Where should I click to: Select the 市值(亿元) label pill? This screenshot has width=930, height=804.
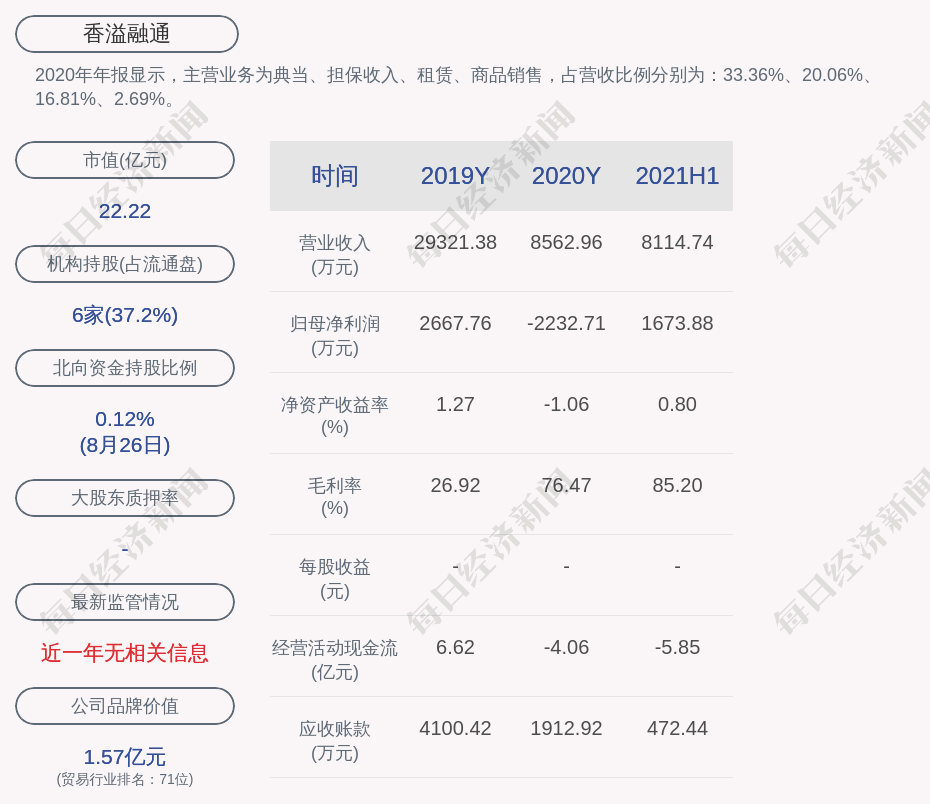[x=125, y=160]
